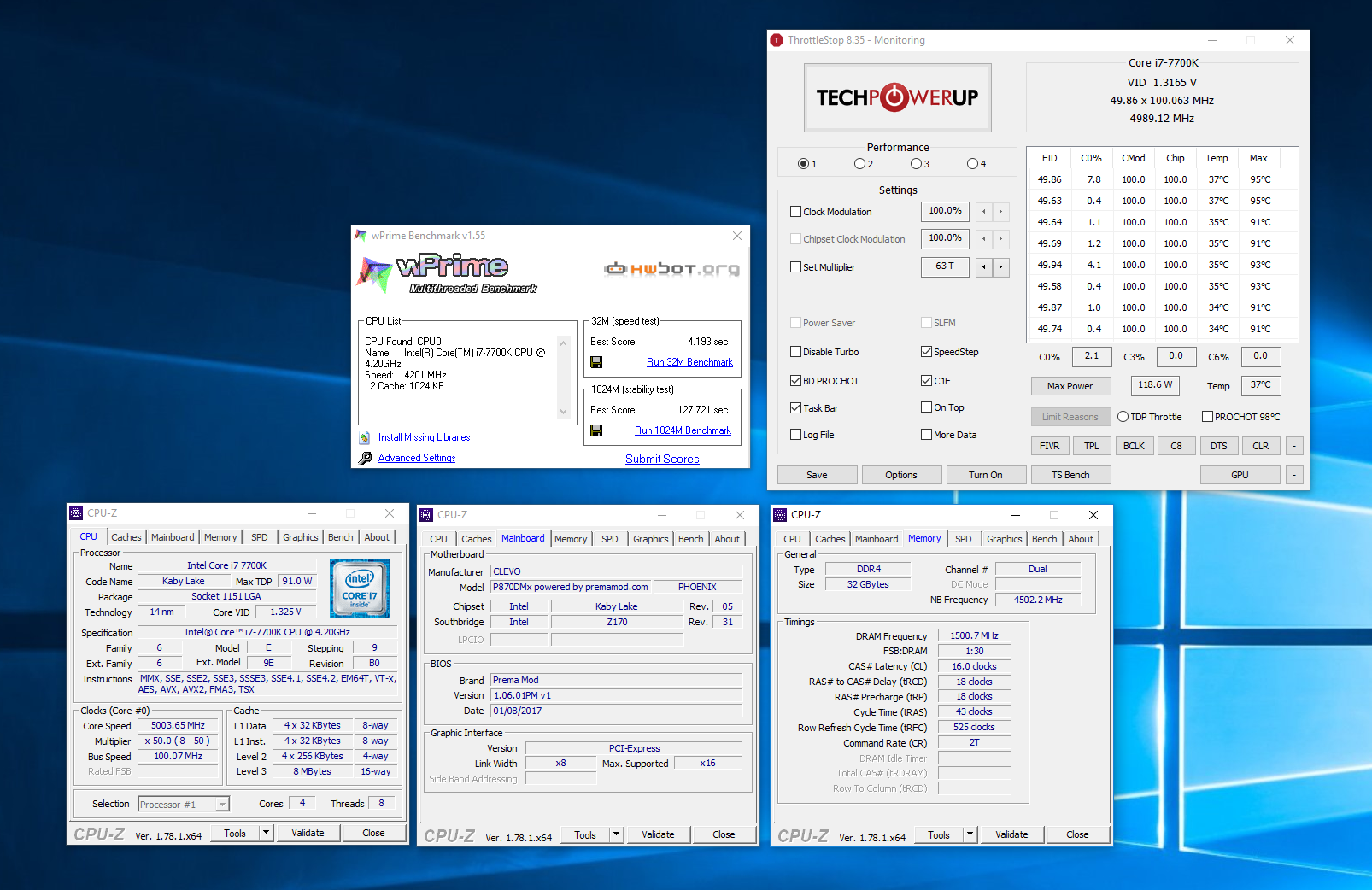Open the Processor #1 selection dropdown

coord(222,805)
